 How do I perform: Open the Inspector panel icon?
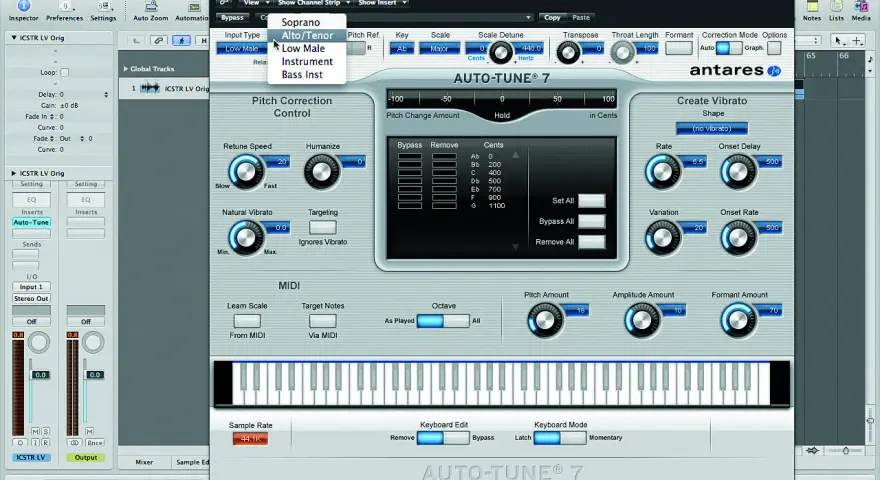point(24,6)
